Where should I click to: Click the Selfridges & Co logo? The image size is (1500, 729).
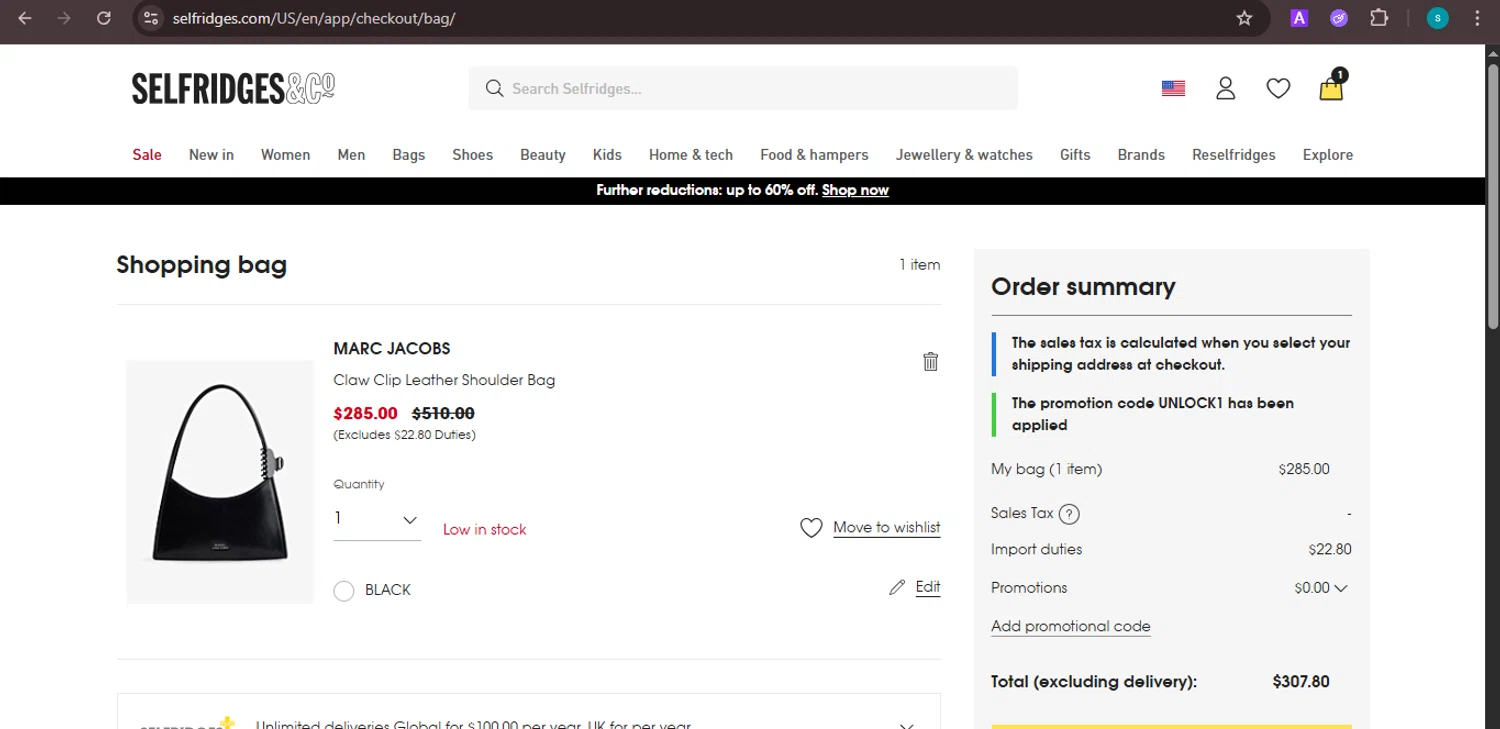[x=233, y=88]
